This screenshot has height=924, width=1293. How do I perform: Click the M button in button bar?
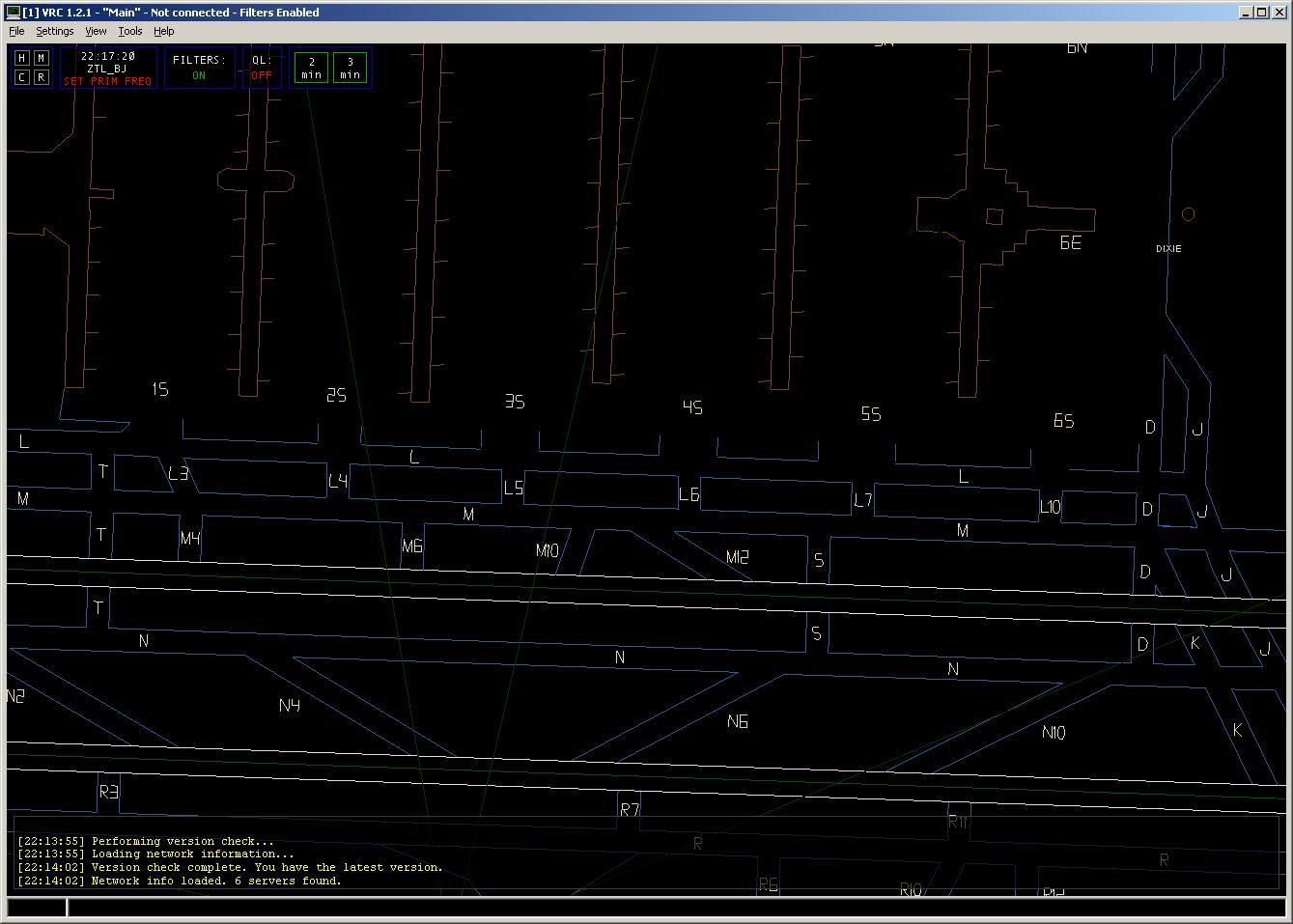pos(41,58)
